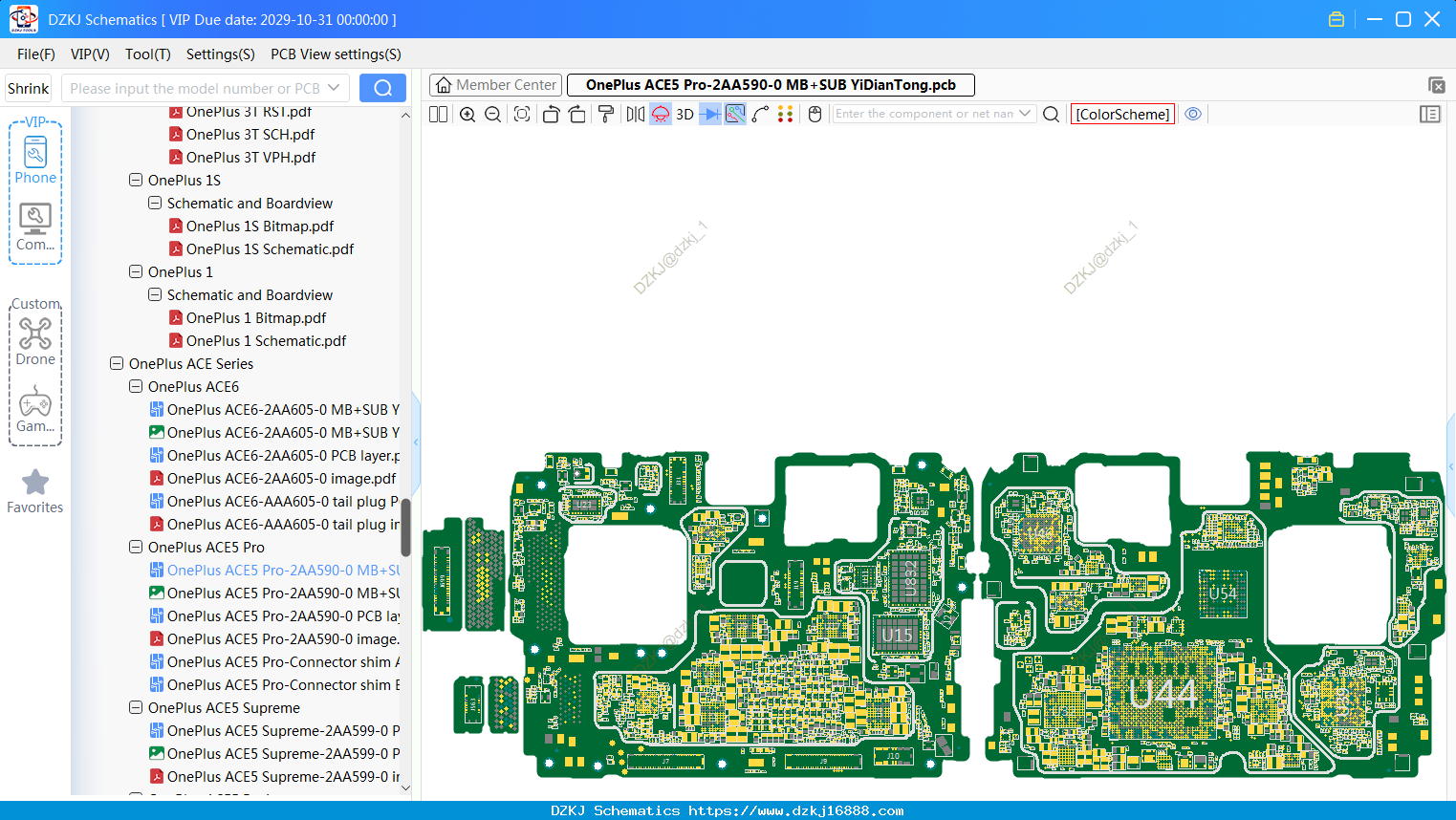The width and height of the screenshot is (1456, 820).
Task: Zoom in on the PCB view
Action: pyautogui.click(x=467, y=115)
